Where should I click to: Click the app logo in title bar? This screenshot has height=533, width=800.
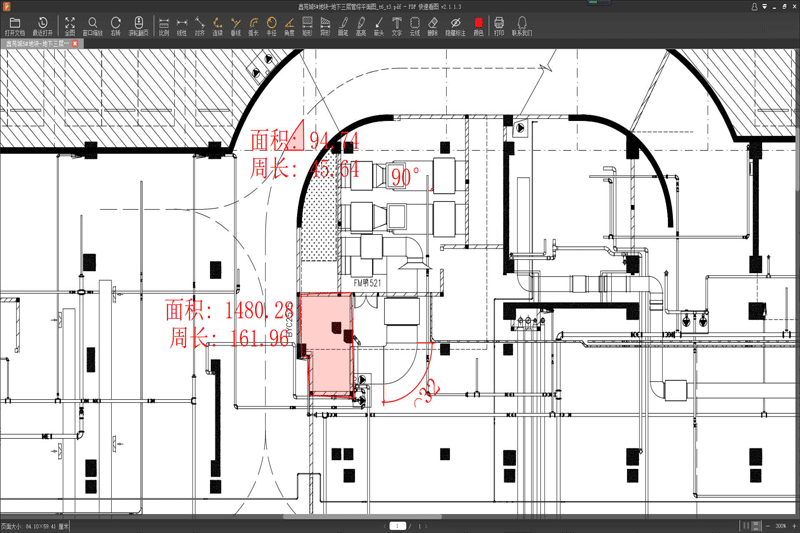[7, 7]
